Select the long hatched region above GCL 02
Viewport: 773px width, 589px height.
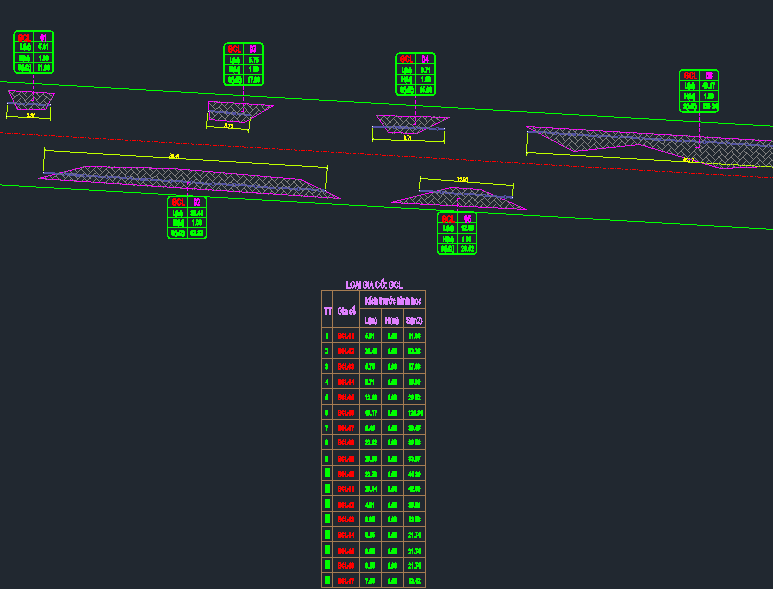point(190,182)
